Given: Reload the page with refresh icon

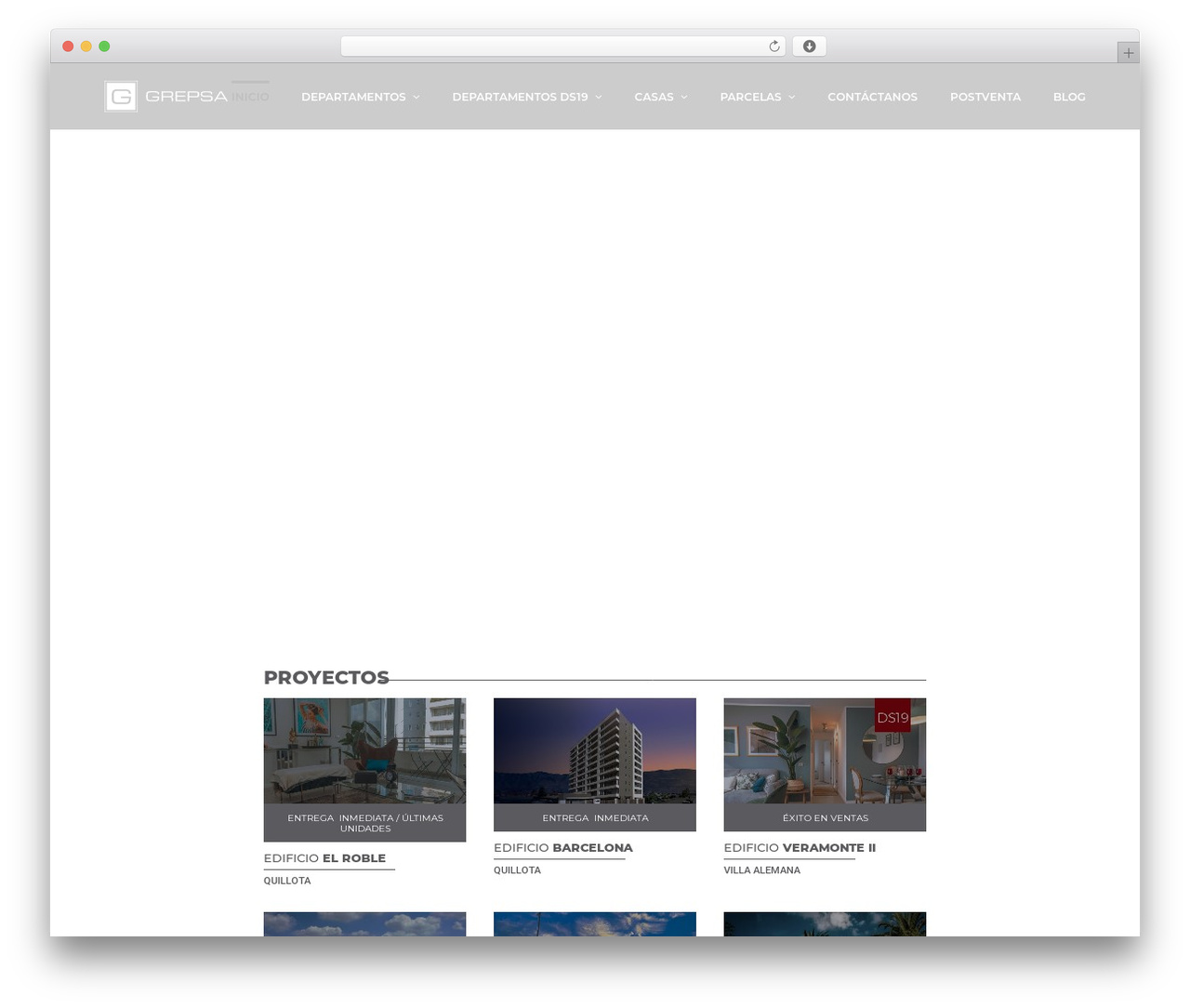Looking at the screenshot, I should point(774,46).
